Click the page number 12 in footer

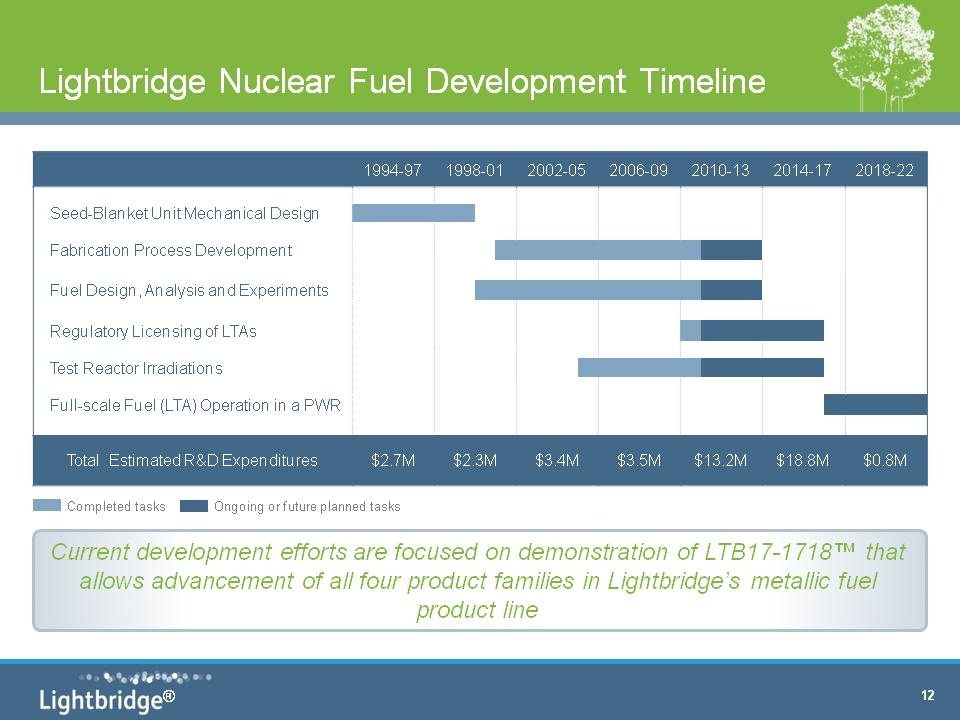click(x=927, y=696)
